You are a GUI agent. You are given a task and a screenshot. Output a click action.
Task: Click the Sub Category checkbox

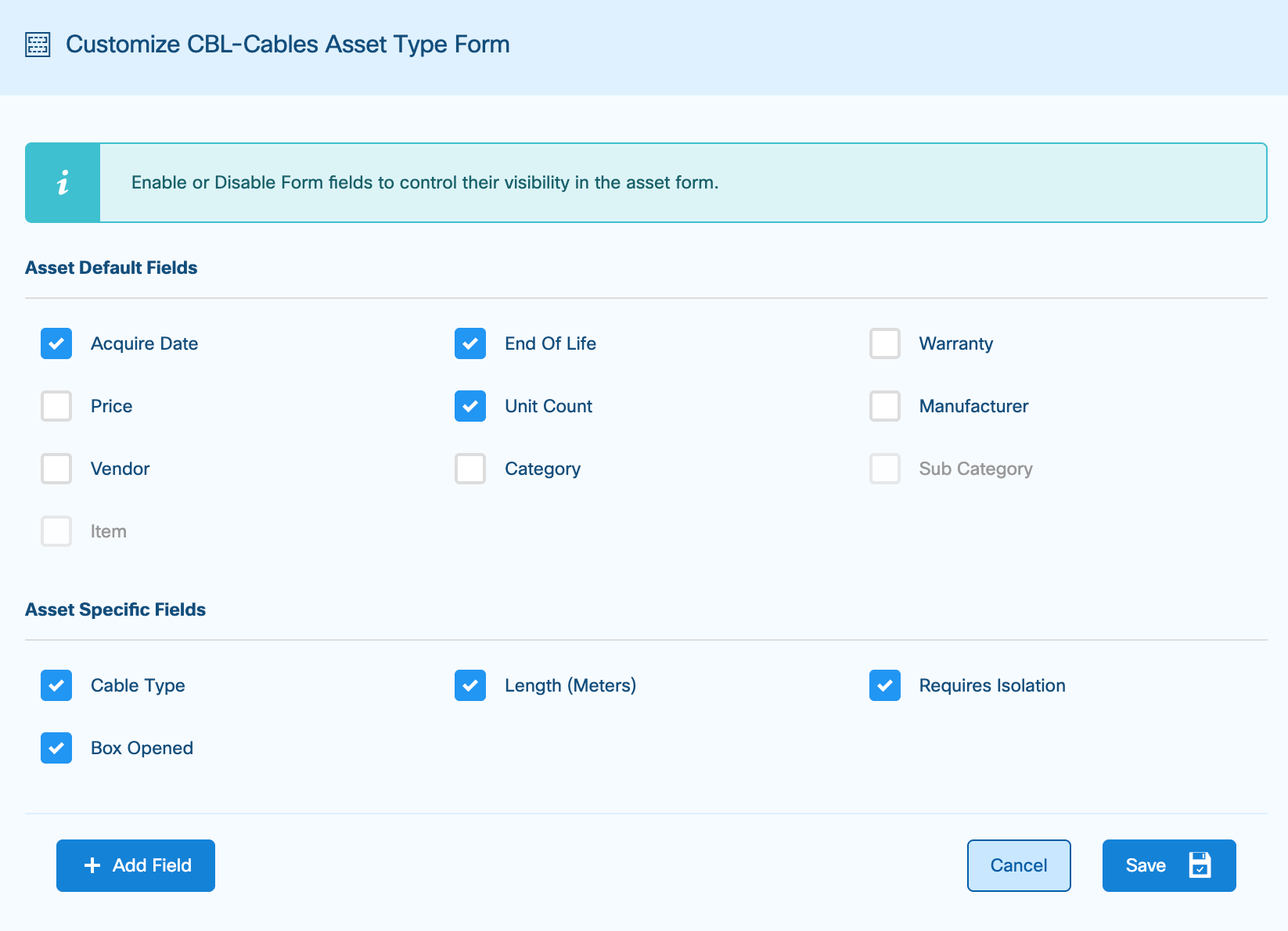[x=884, y=469]
